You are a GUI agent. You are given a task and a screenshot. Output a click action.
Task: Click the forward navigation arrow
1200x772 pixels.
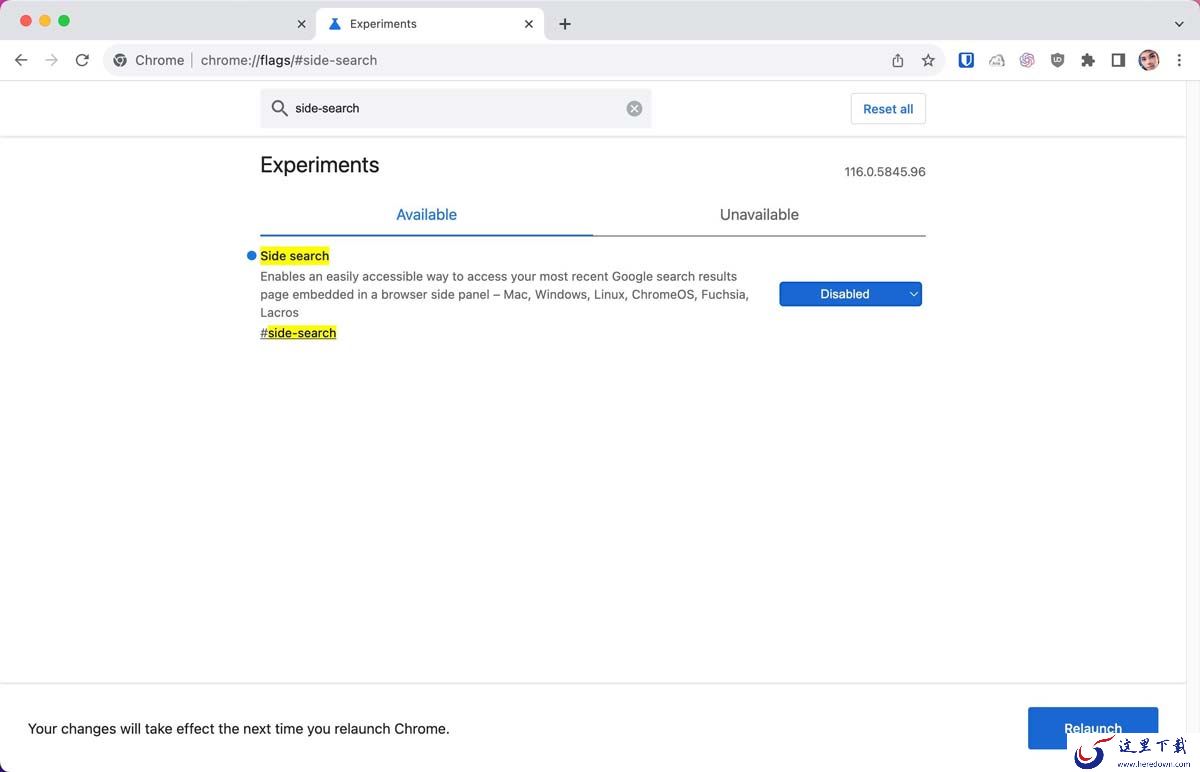click(52, 60)
